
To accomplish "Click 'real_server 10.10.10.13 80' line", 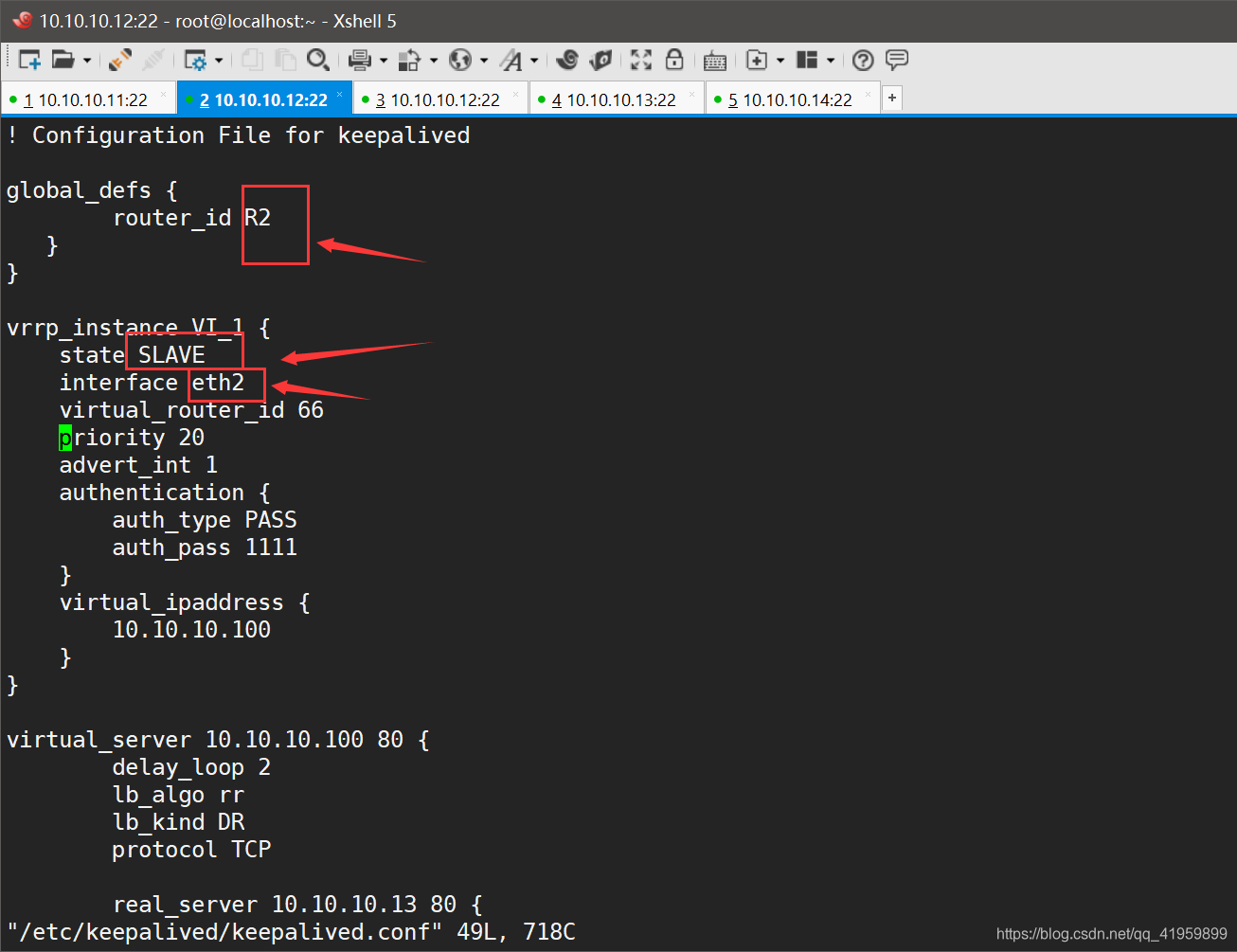I will [x=297, y=905].
